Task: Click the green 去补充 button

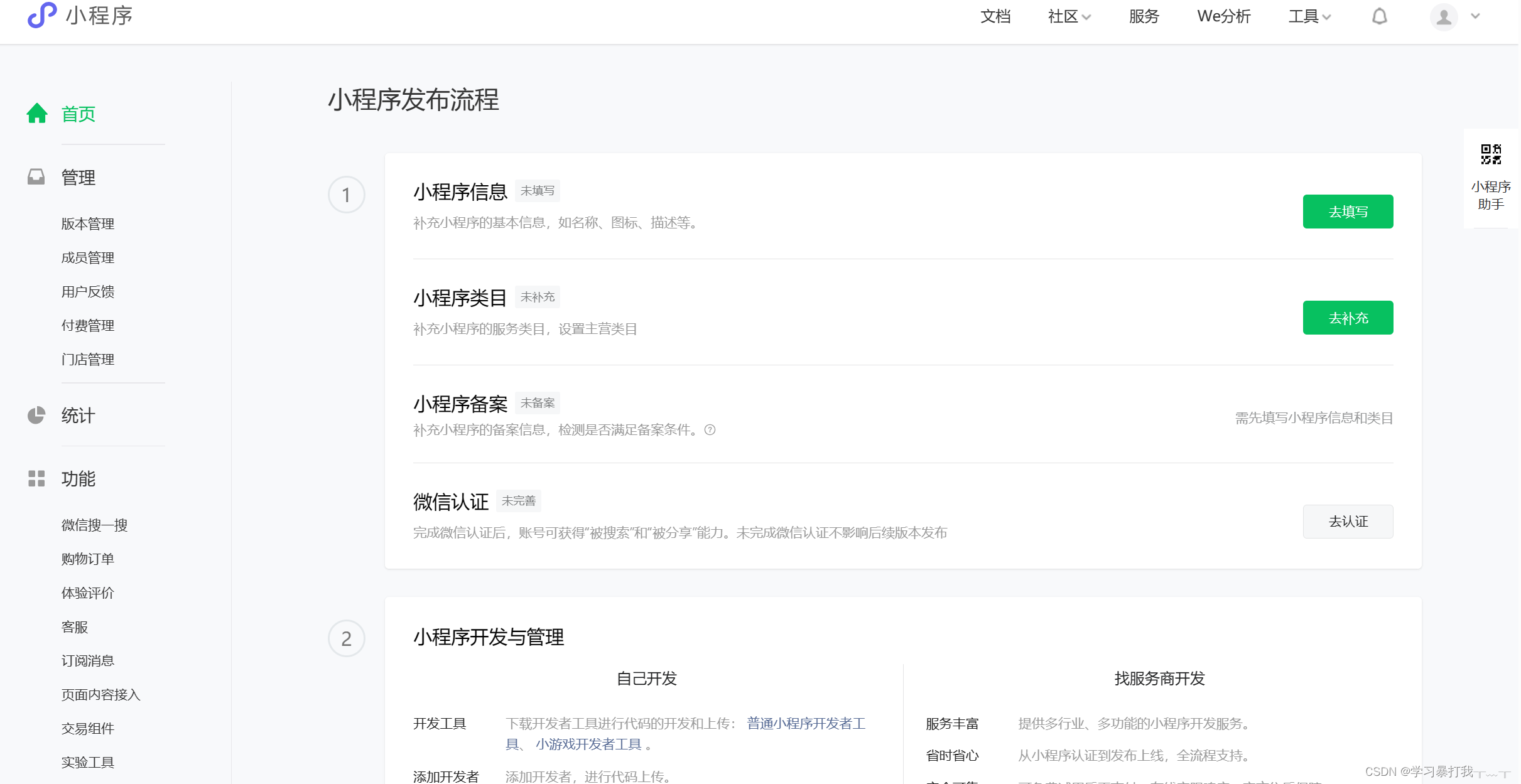Action: tap(1348, 318)
